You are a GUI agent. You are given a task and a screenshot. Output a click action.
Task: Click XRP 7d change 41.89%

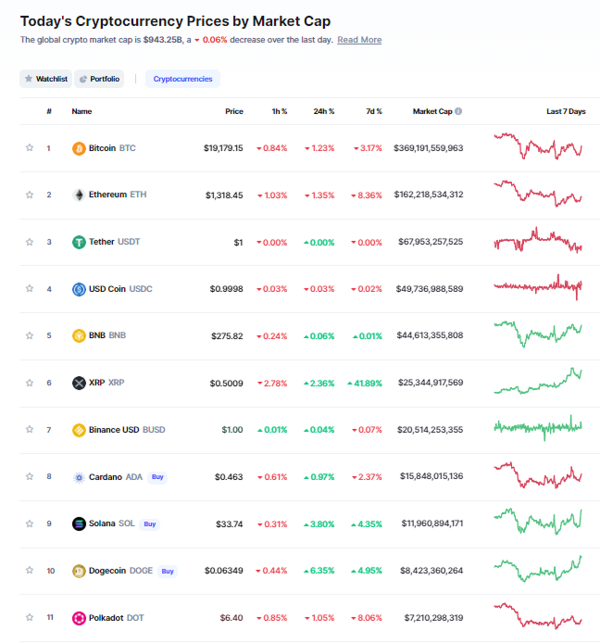point(365,383)
